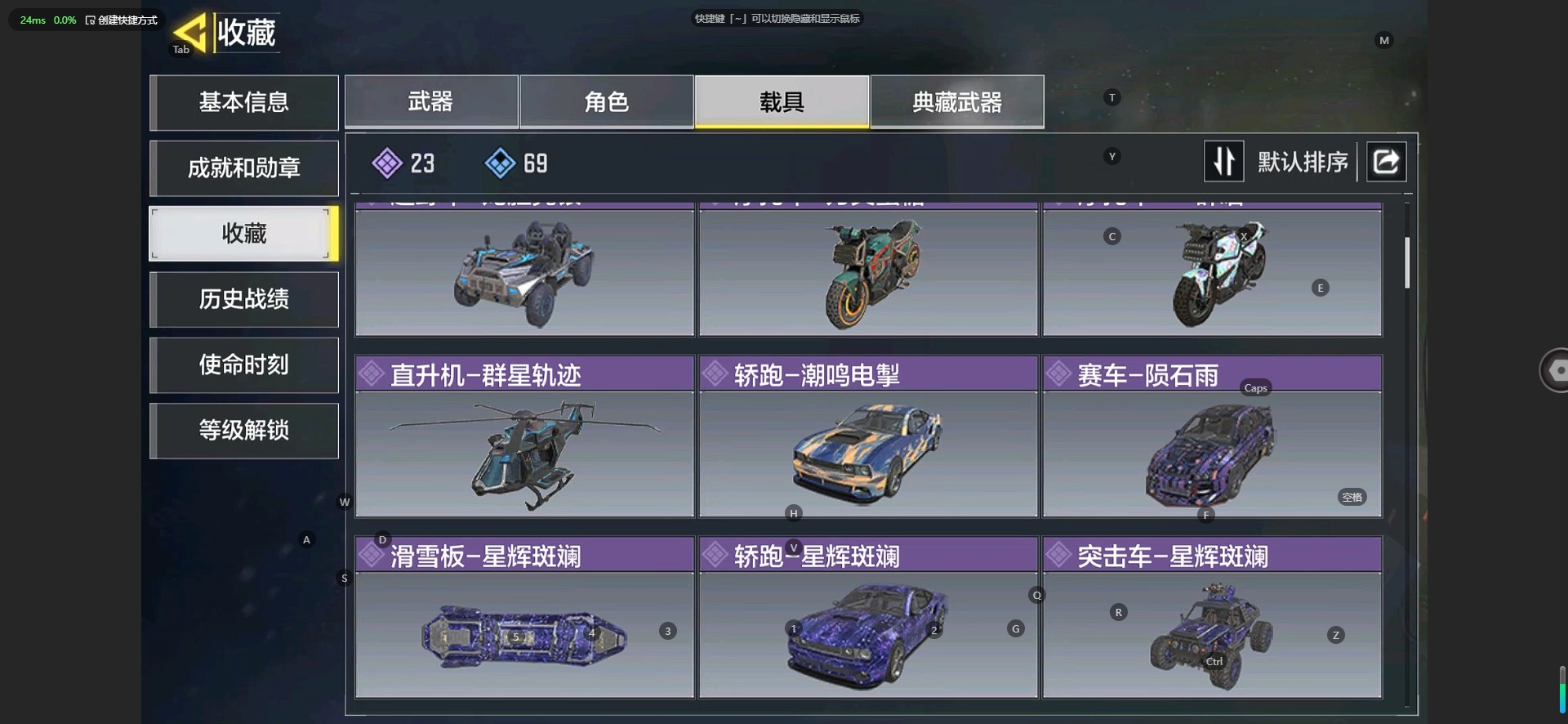Open the 默认排序 sort order selector

(1303, 162)
